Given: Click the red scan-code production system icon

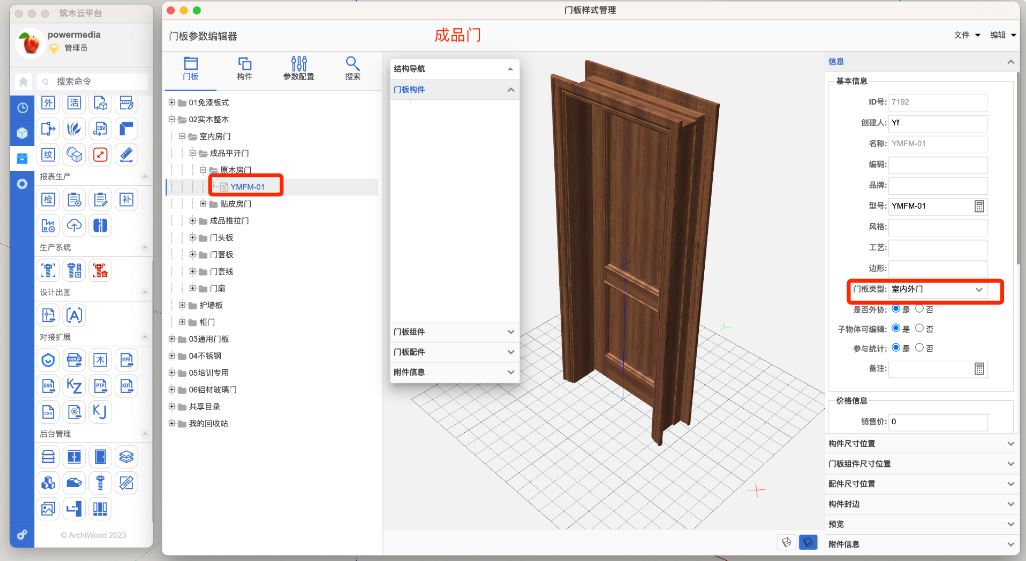Looking at the screenshot, I should (x=100, y=270).
